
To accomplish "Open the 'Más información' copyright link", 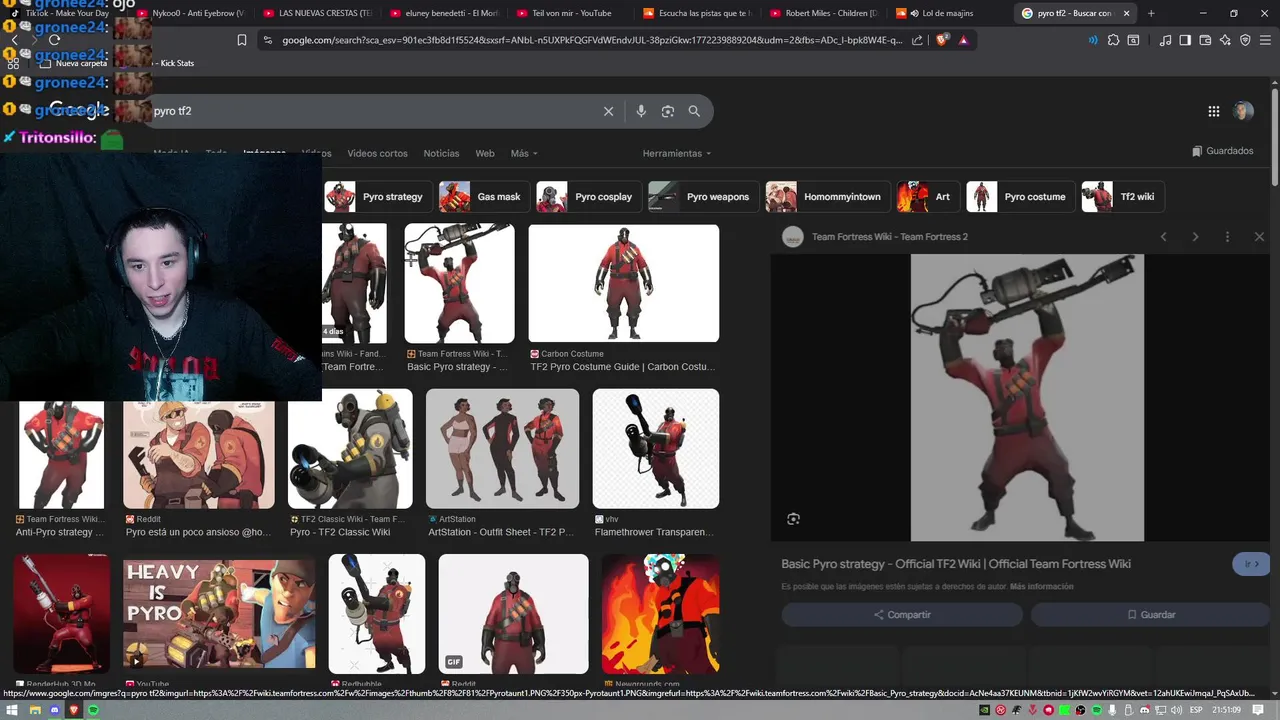I will (1041, 587).
